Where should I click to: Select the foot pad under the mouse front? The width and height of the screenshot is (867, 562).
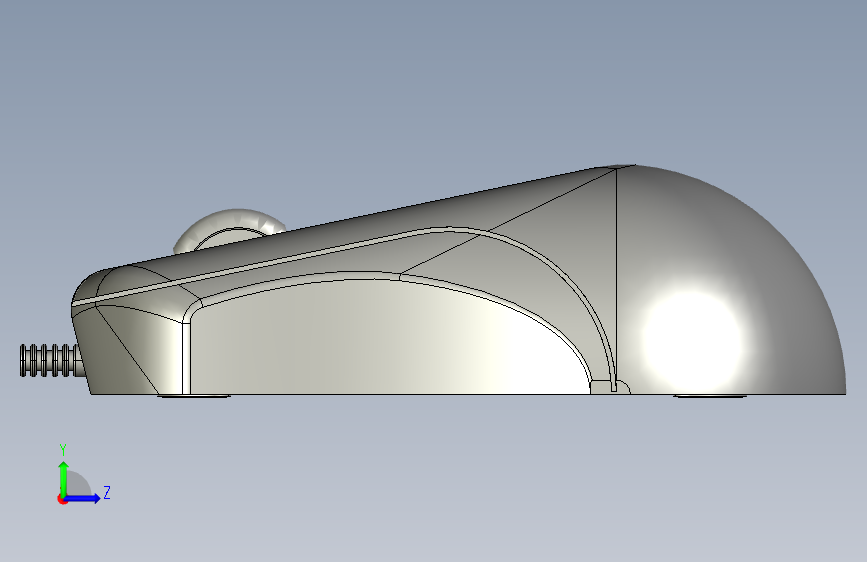click(194, 396)
